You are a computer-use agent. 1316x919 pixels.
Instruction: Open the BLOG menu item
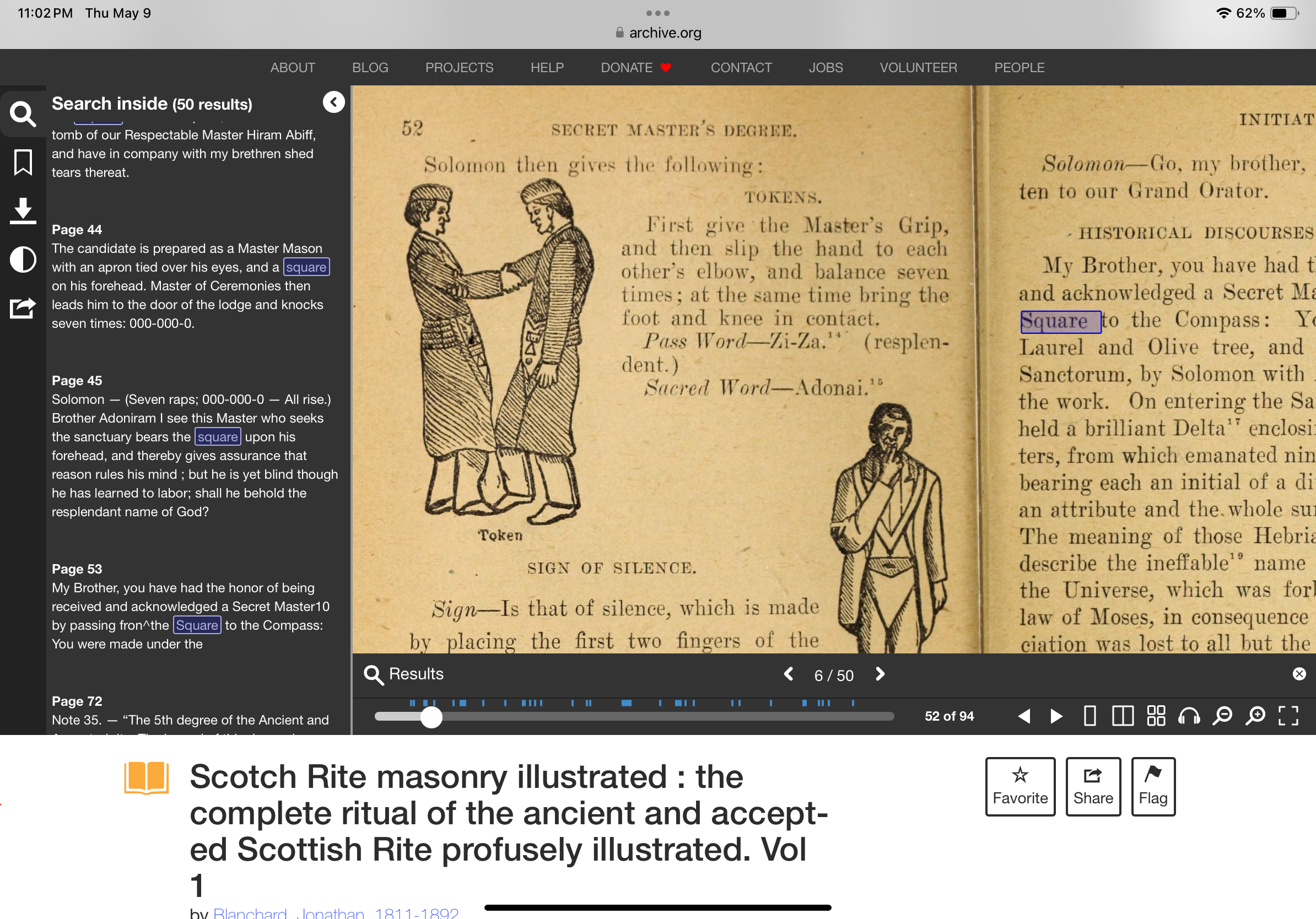click(x=370, y=68)
